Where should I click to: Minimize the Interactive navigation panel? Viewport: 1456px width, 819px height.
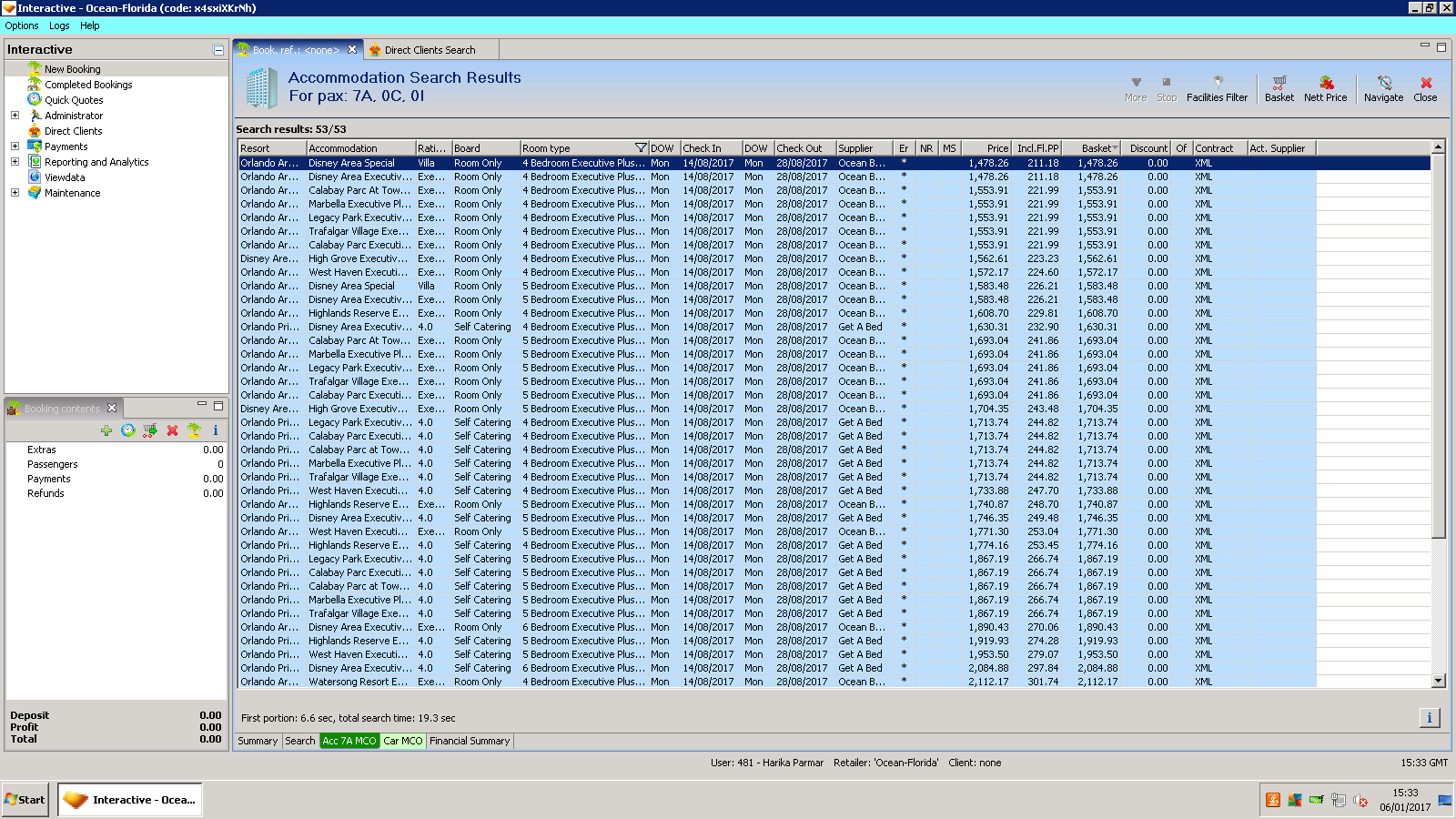pos(218,50)
